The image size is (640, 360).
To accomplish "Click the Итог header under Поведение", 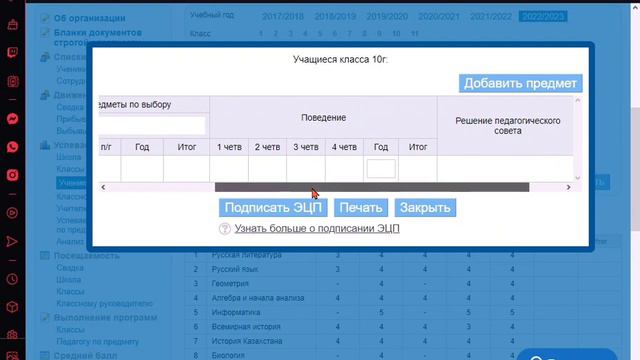I will click(418, 147).
